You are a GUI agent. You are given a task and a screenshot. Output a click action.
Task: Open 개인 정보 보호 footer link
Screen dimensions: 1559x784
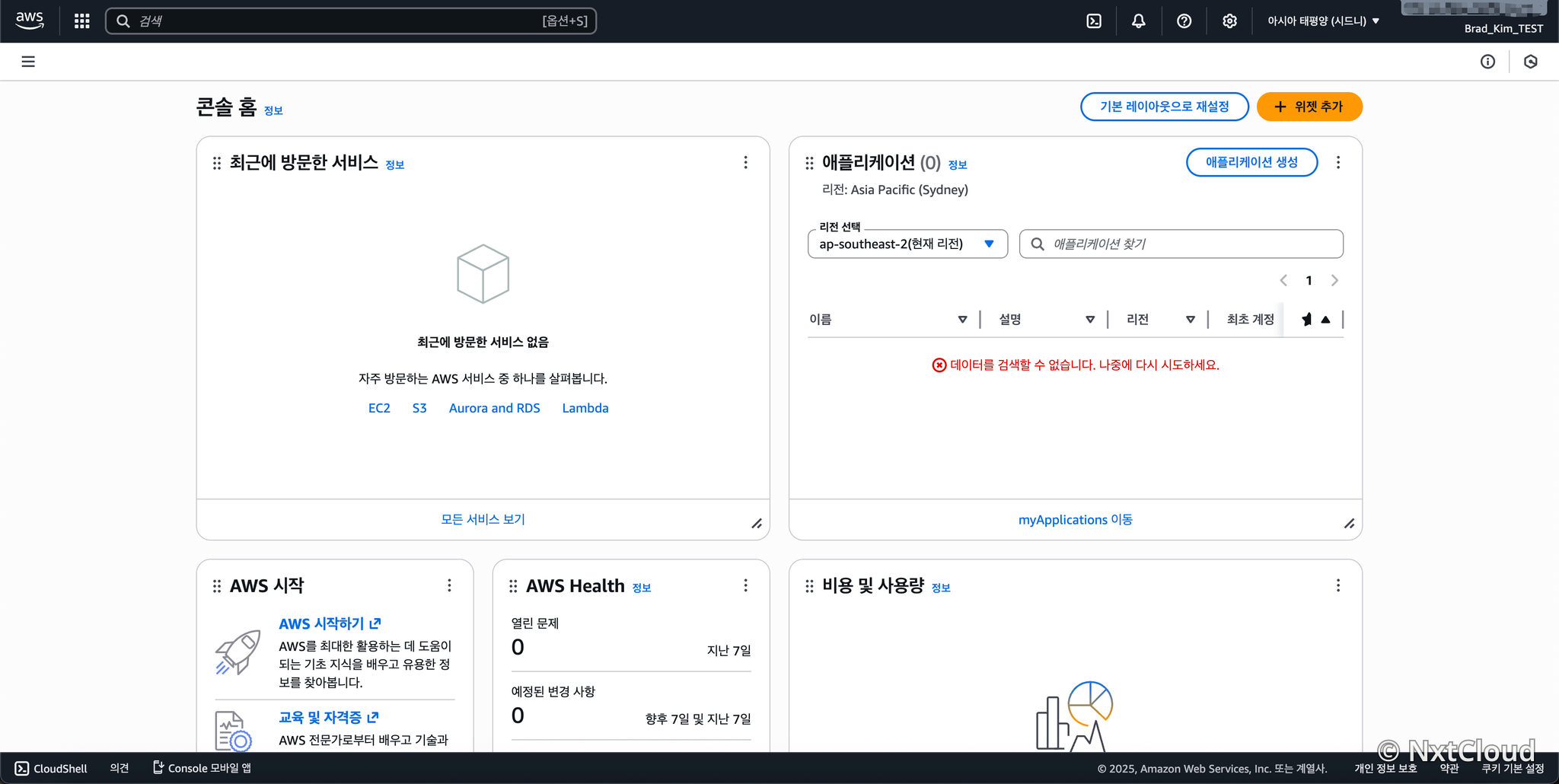point(1385,769)
